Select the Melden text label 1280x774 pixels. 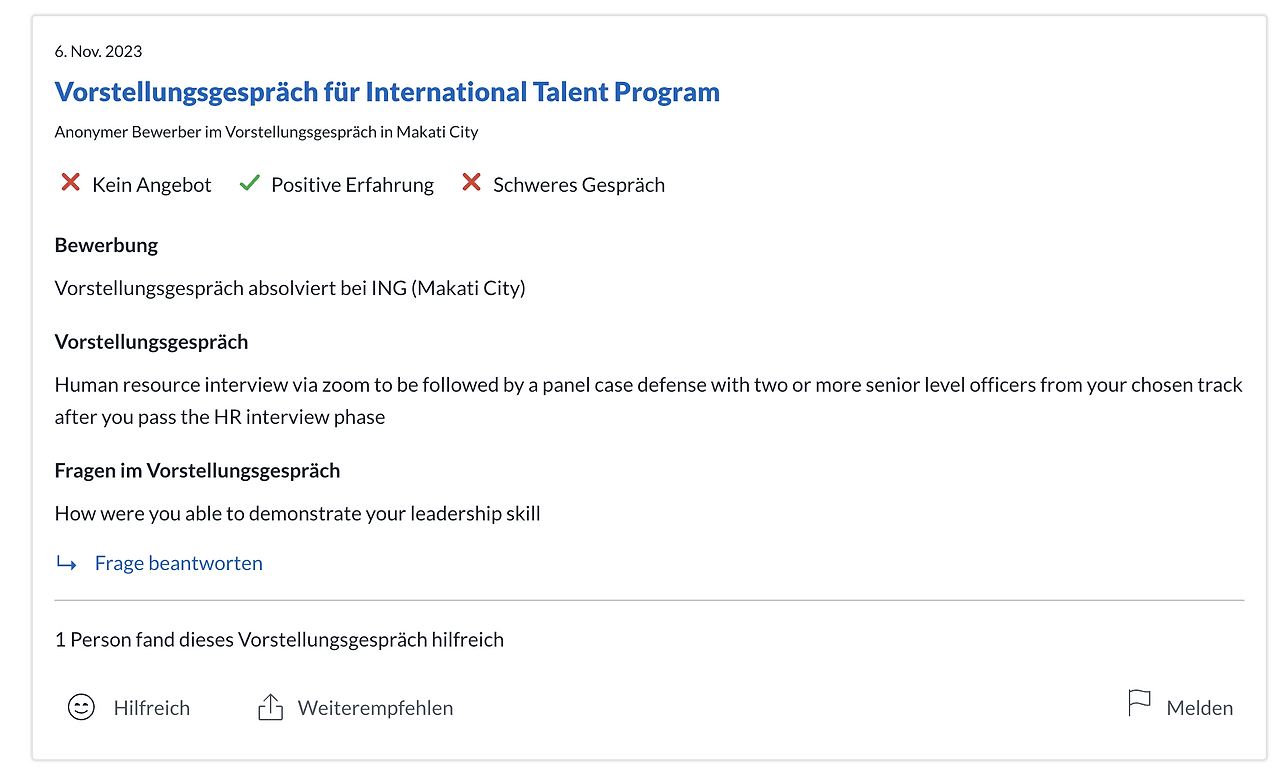tap(1199, 708)
